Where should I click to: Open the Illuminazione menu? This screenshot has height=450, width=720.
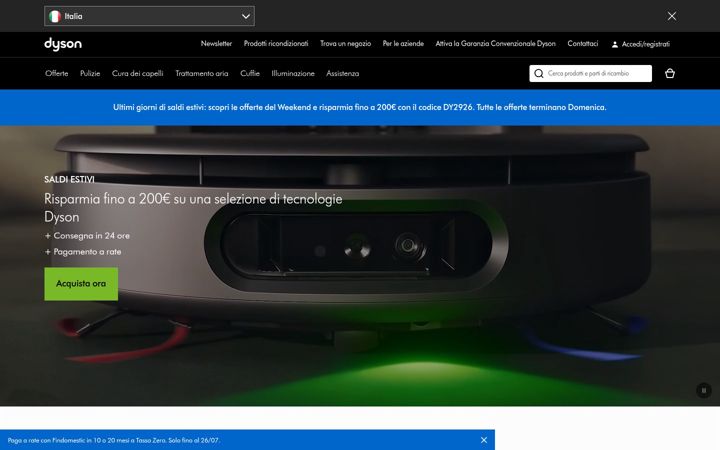tap(293, 73)
